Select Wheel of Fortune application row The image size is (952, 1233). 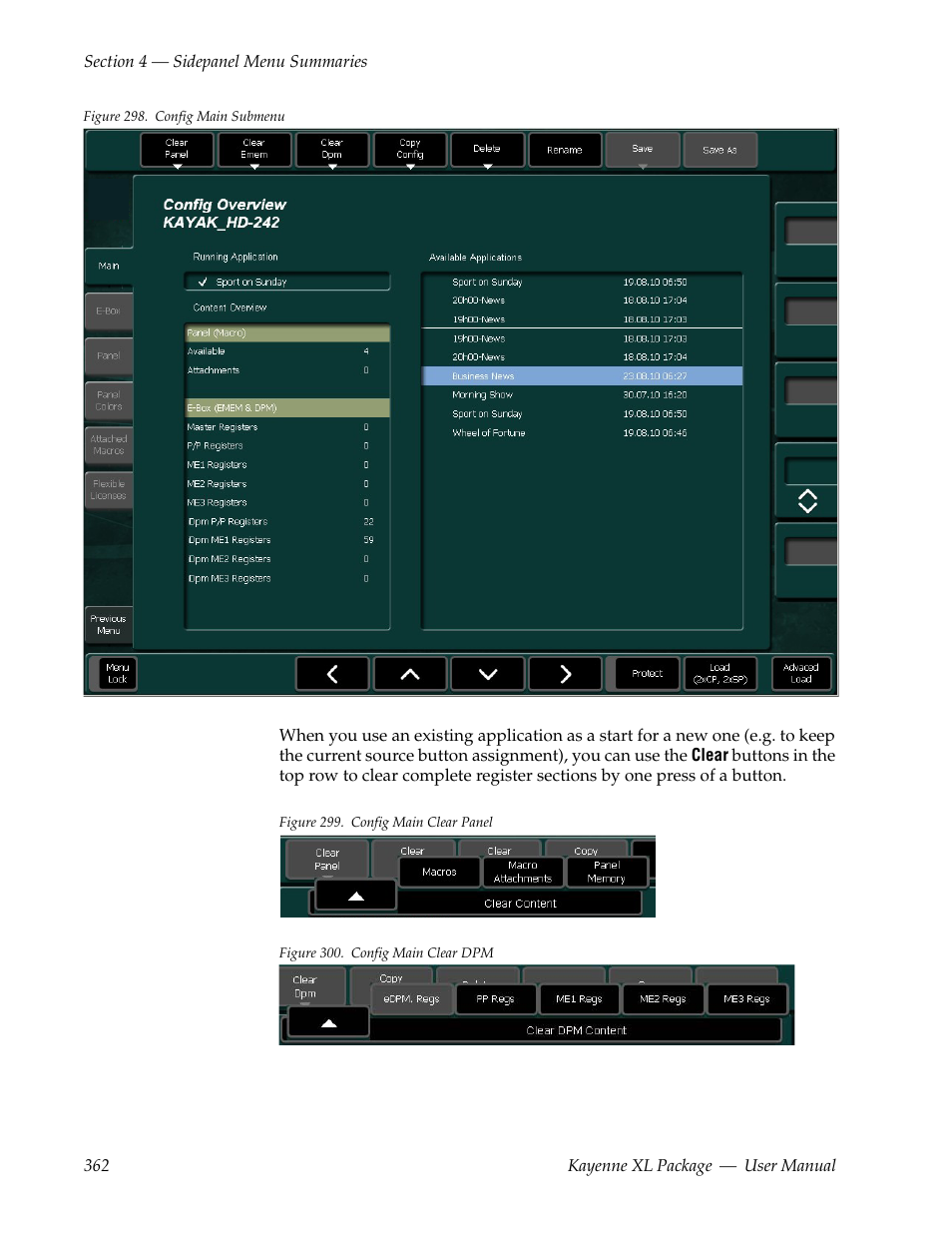(x=583, y=433)
